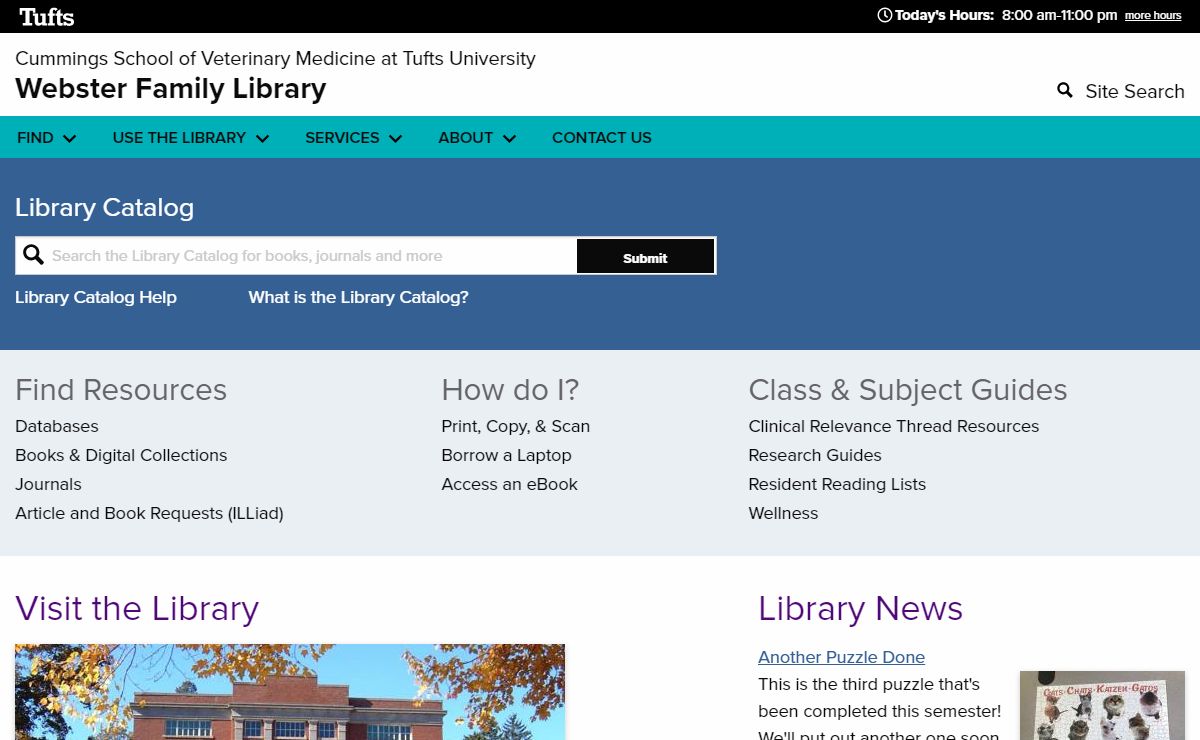This screenshot has height=740, width=1200.
Task: Open Clinical Relevance Thread Resources
Action: [x=894, y=426]
